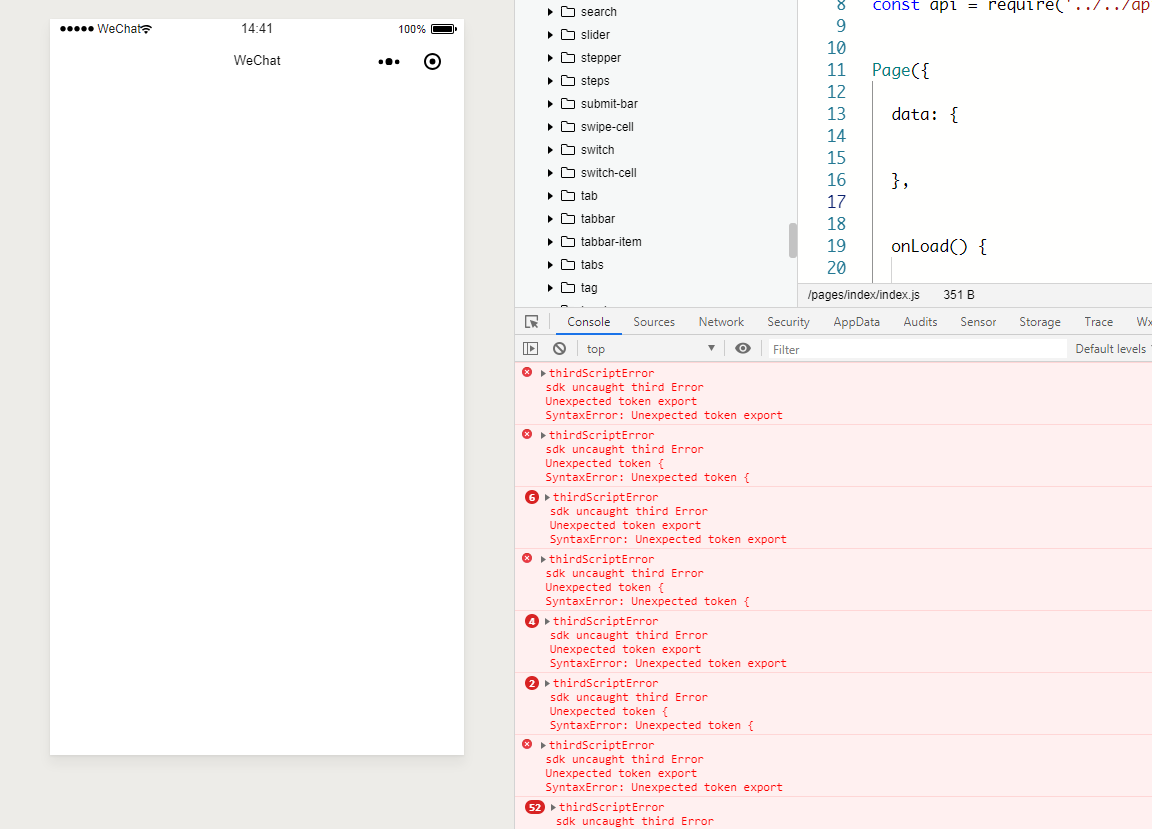1152x829 pixels.
Task: Expand the thirdScriptError entry repeated 52 times
Action: click(x=553, y=808)
